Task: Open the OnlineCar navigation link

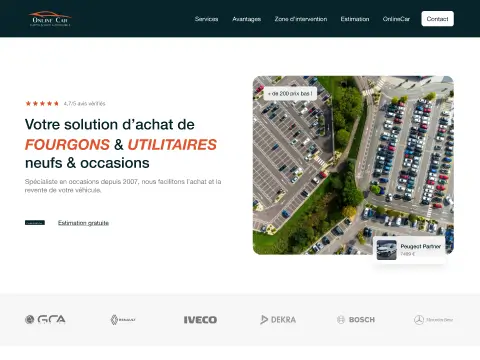Action: (396, 19)
